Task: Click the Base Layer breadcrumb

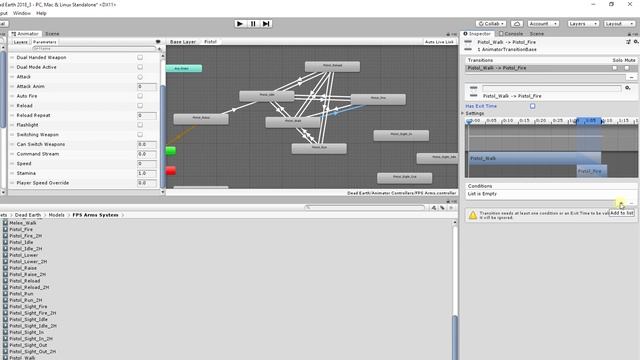Action: tap(182, 42)
